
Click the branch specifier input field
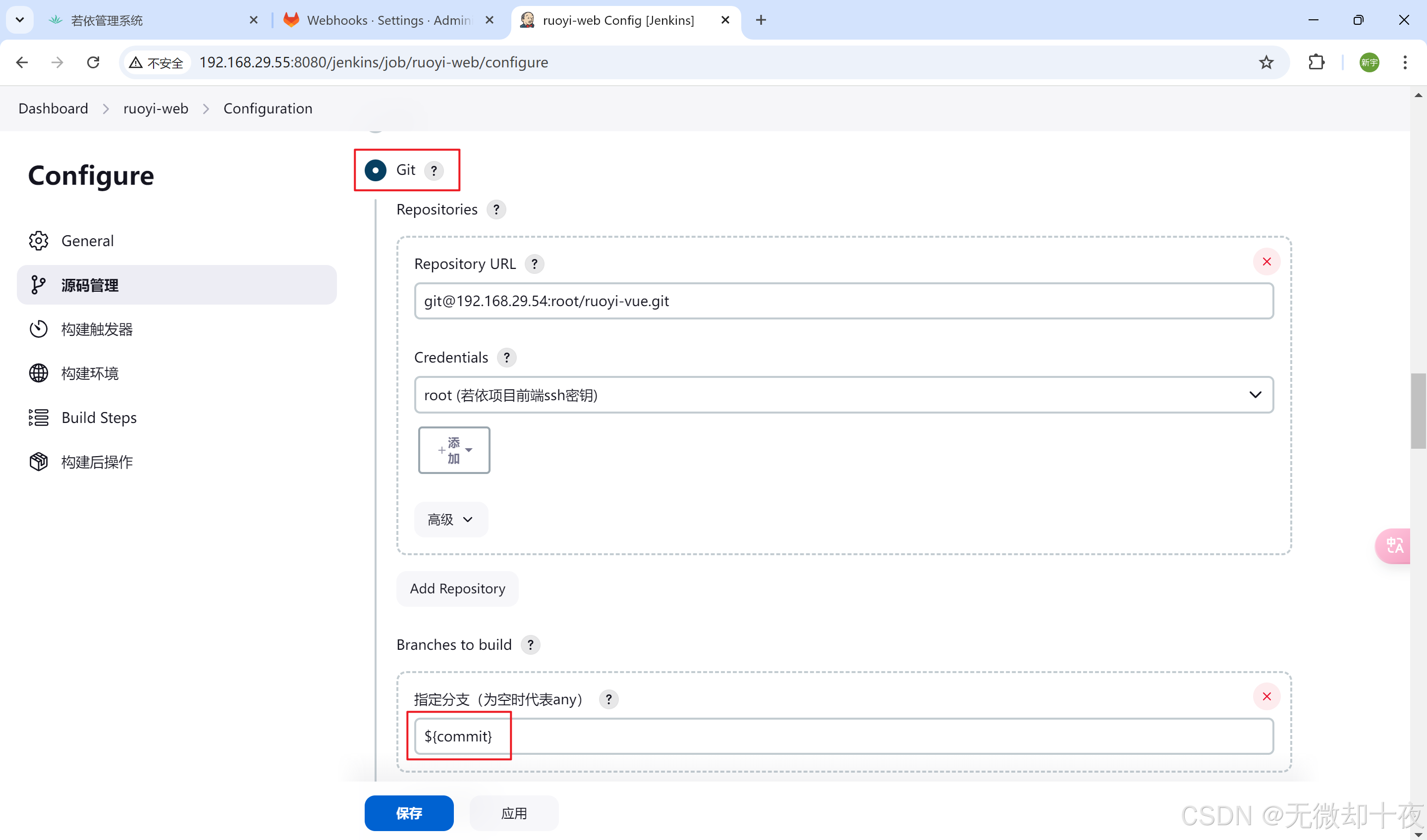click(843, 736)
